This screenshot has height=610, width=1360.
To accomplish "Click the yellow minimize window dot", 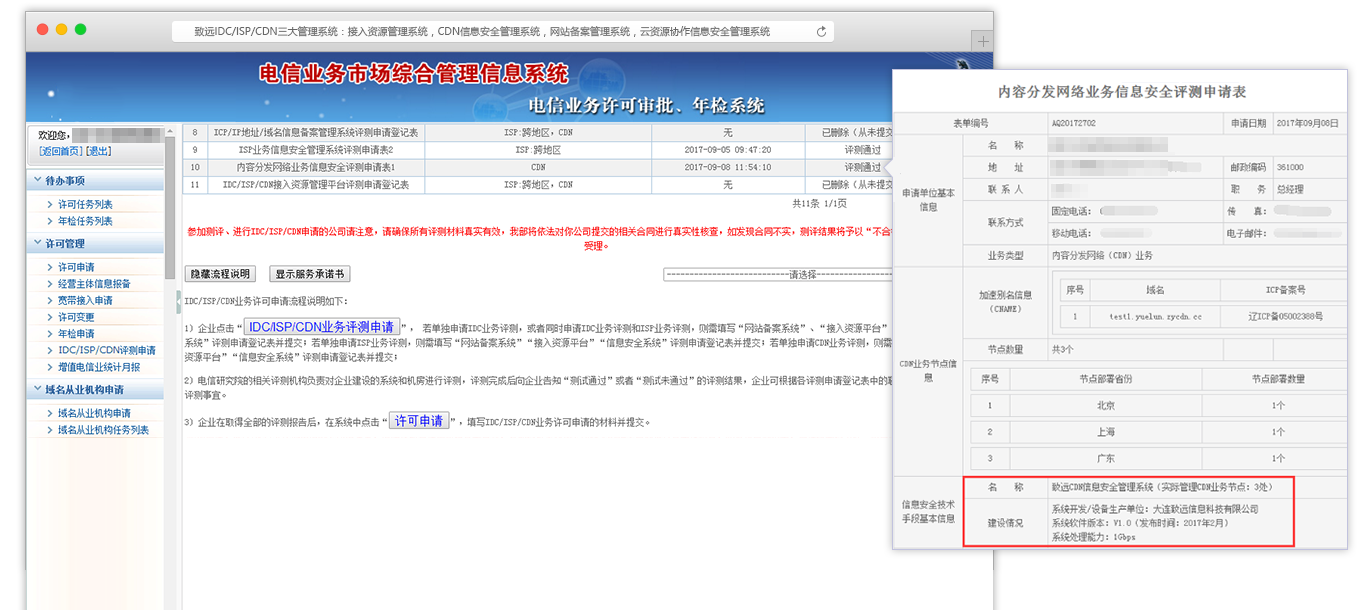I will click(62, 30).
